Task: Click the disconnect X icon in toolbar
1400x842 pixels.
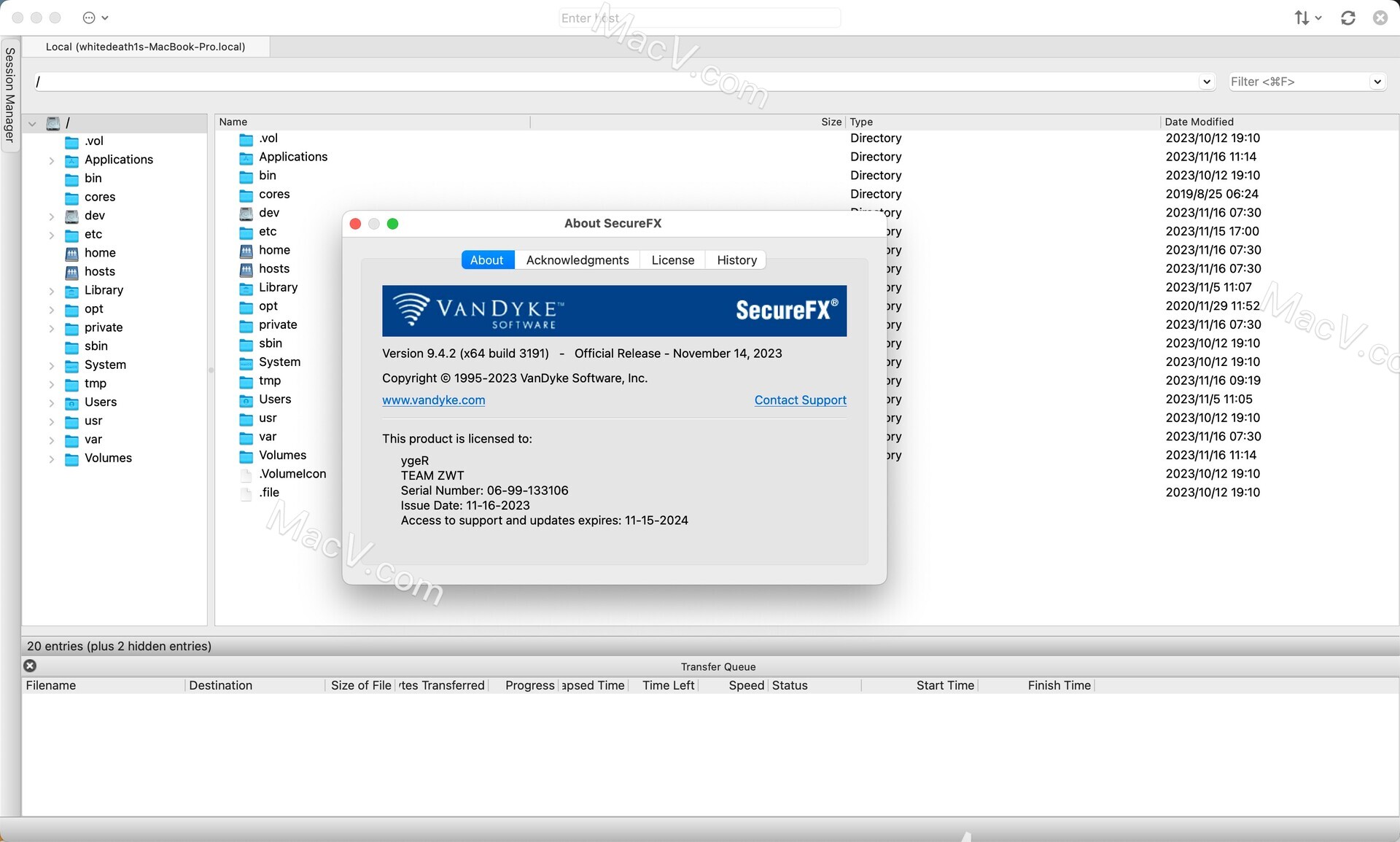Action: point(1380,17)
